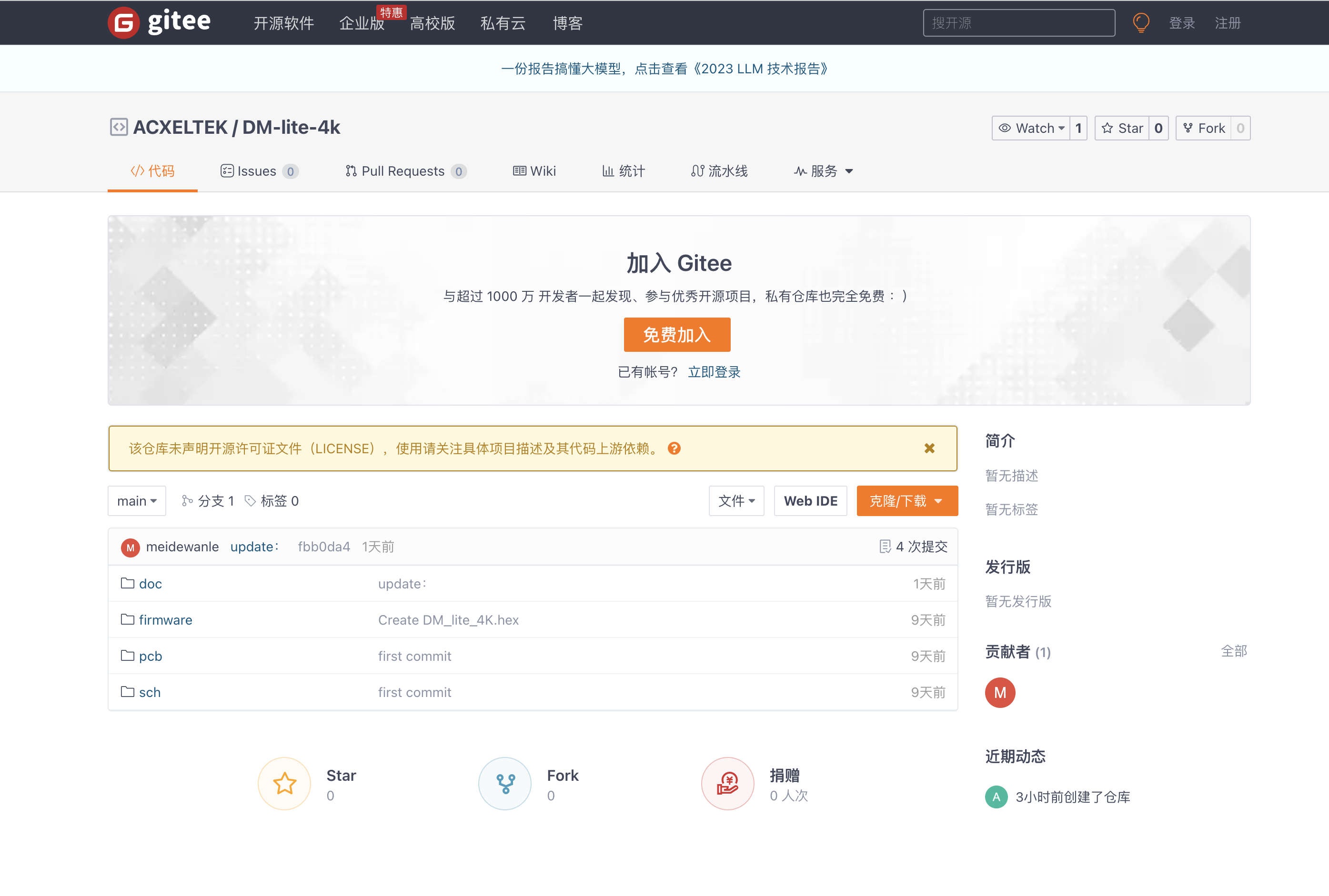This screenshot has width=1329, height=896.
Task: Switch to the 代码 tab
Action: pos(152,171)
